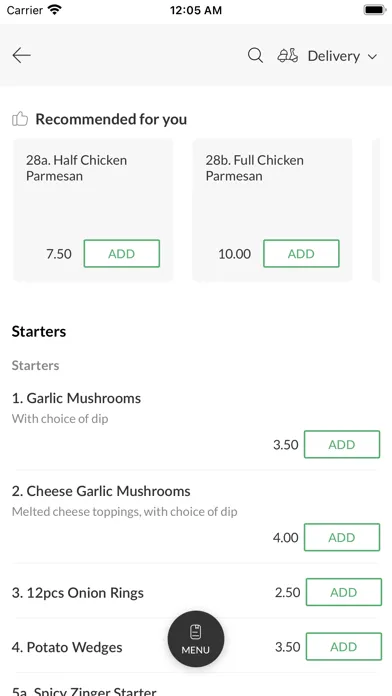Open the Delivery order type selector
This screenshot has width=392, height=696.
328,56
